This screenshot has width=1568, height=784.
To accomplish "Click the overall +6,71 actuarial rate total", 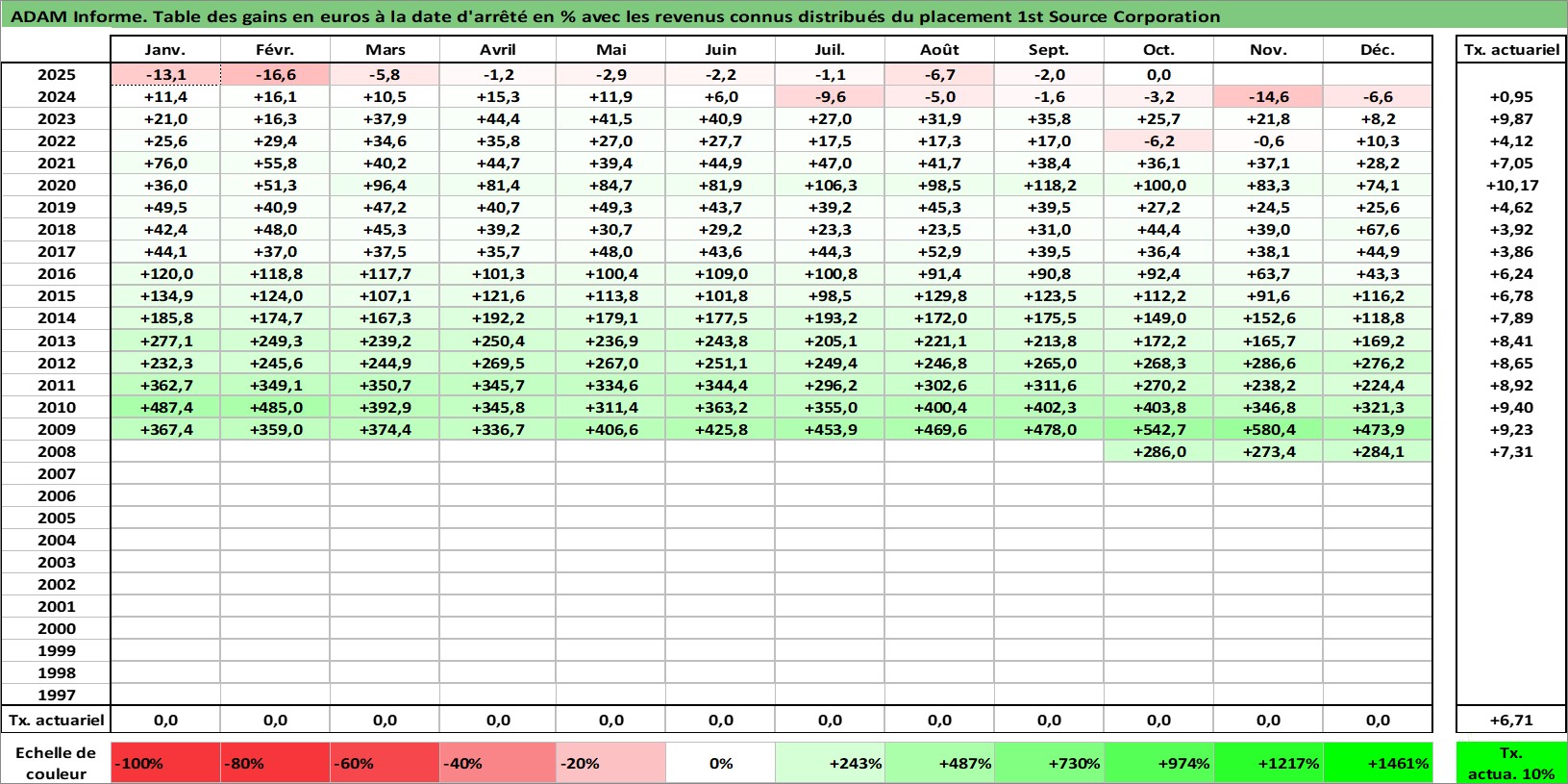I will tap(1511, 720).
